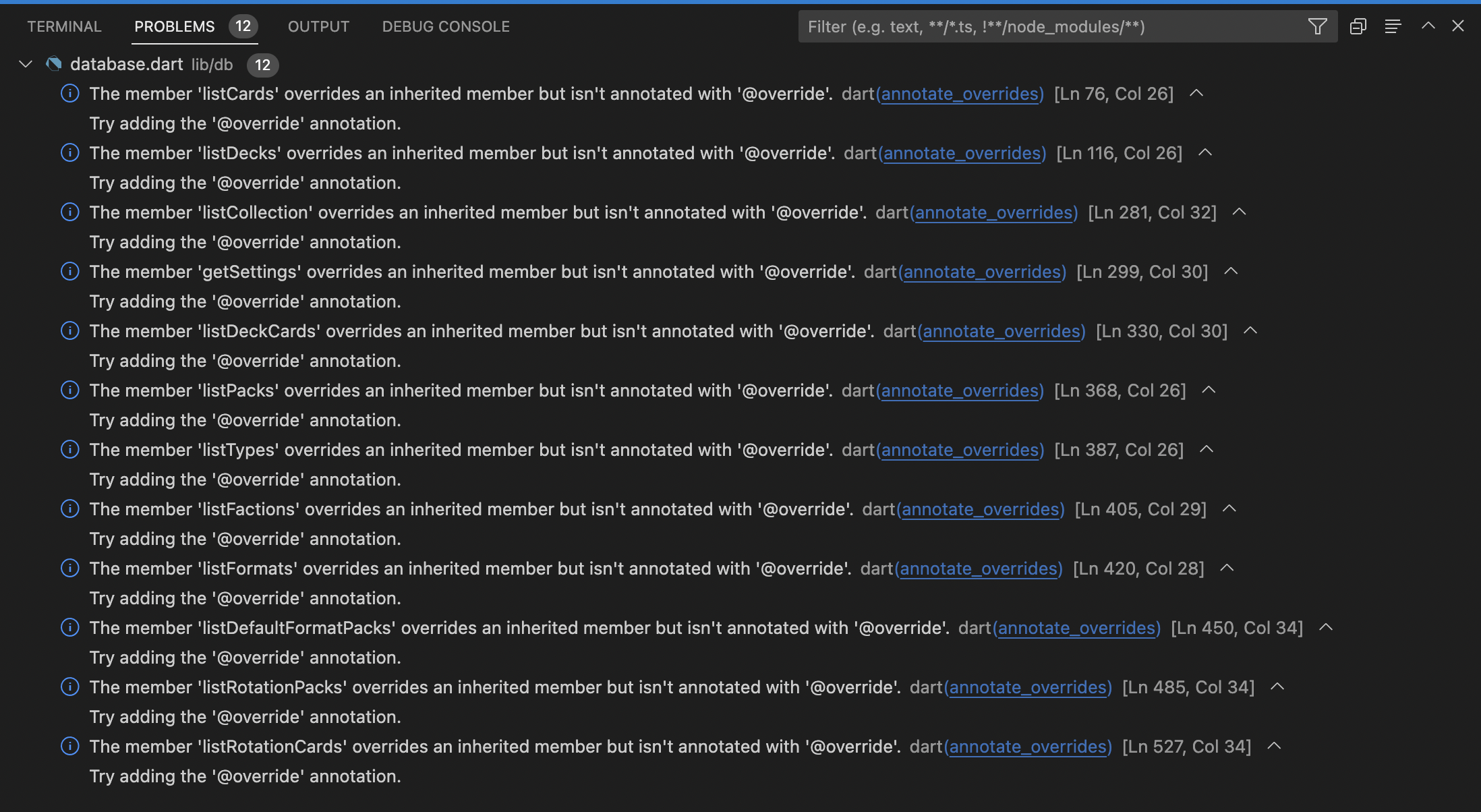Image resolution: width=1481 pixels, height=812 pixels.
Task: Switch Problems panel to table view
Action: 1358,26
